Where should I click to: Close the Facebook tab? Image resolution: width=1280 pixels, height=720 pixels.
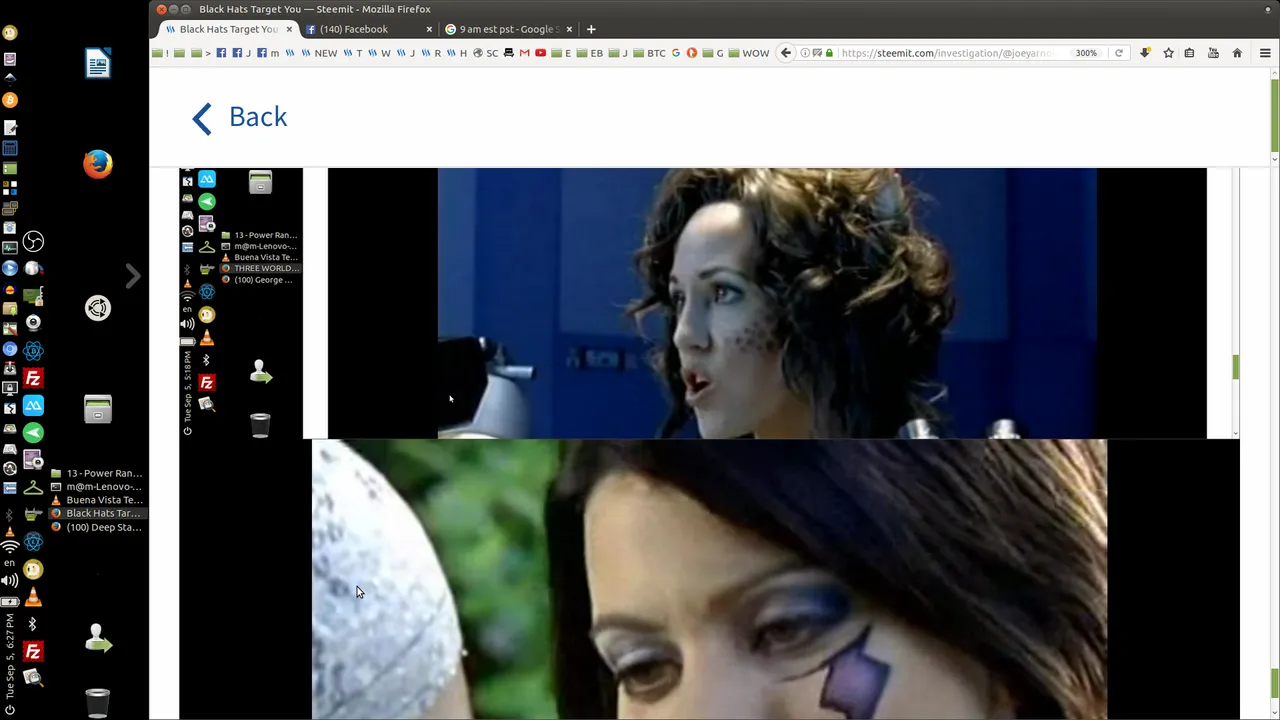pyautogui.click(x=430, y=29)
